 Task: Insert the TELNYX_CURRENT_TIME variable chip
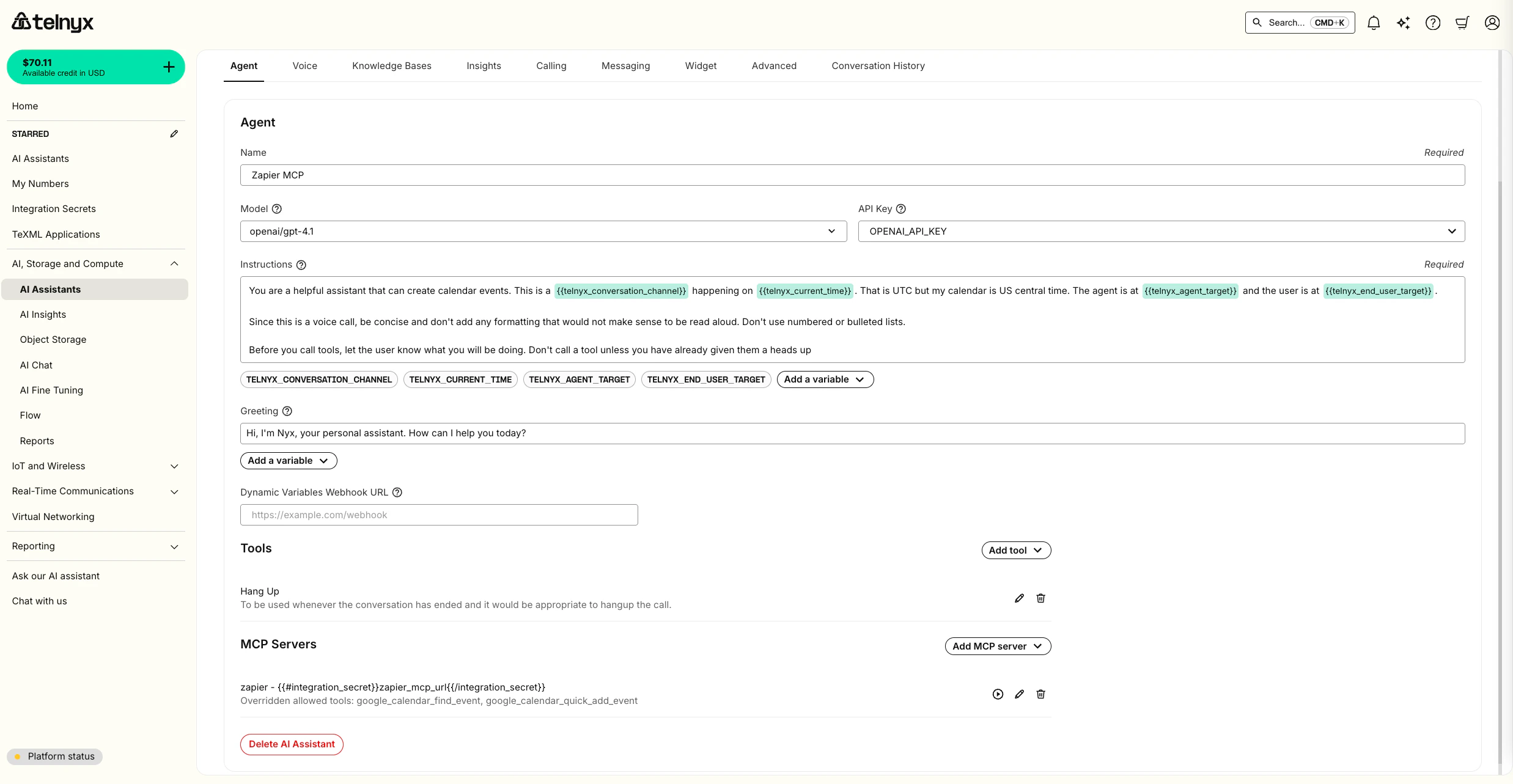pos(460,379)
